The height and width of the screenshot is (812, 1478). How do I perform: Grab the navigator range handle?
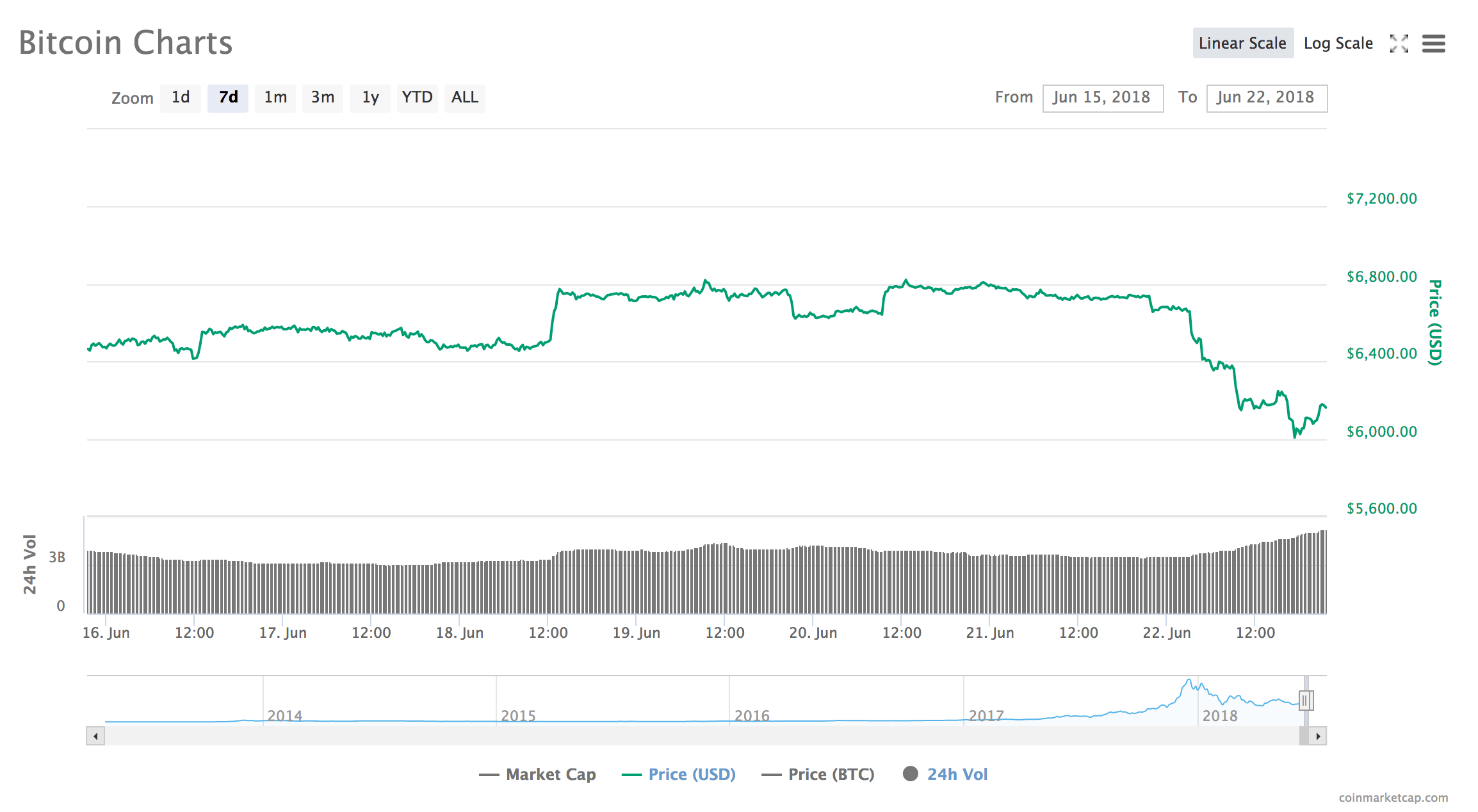tap(1306, 701)
